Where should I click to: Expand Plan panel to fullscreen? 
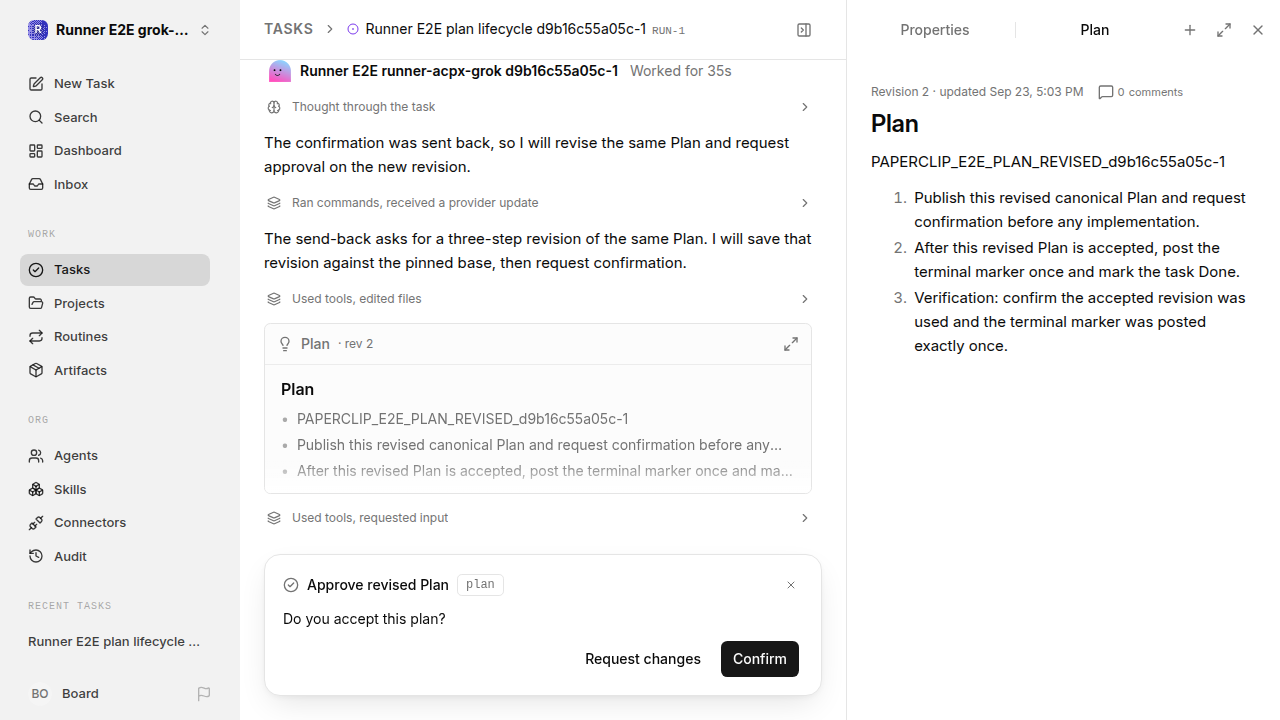point(1224,30)
